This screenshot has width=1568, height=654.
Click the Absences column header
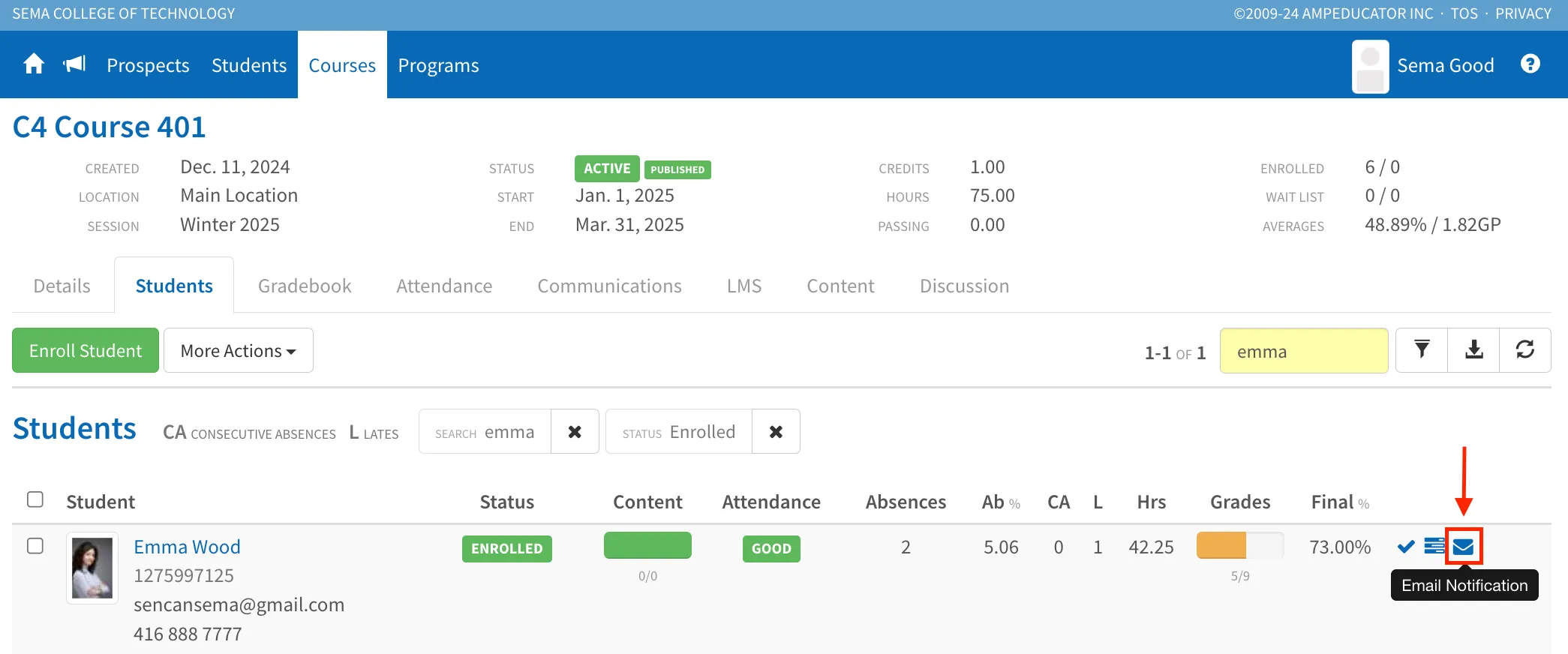coord(906,502)
